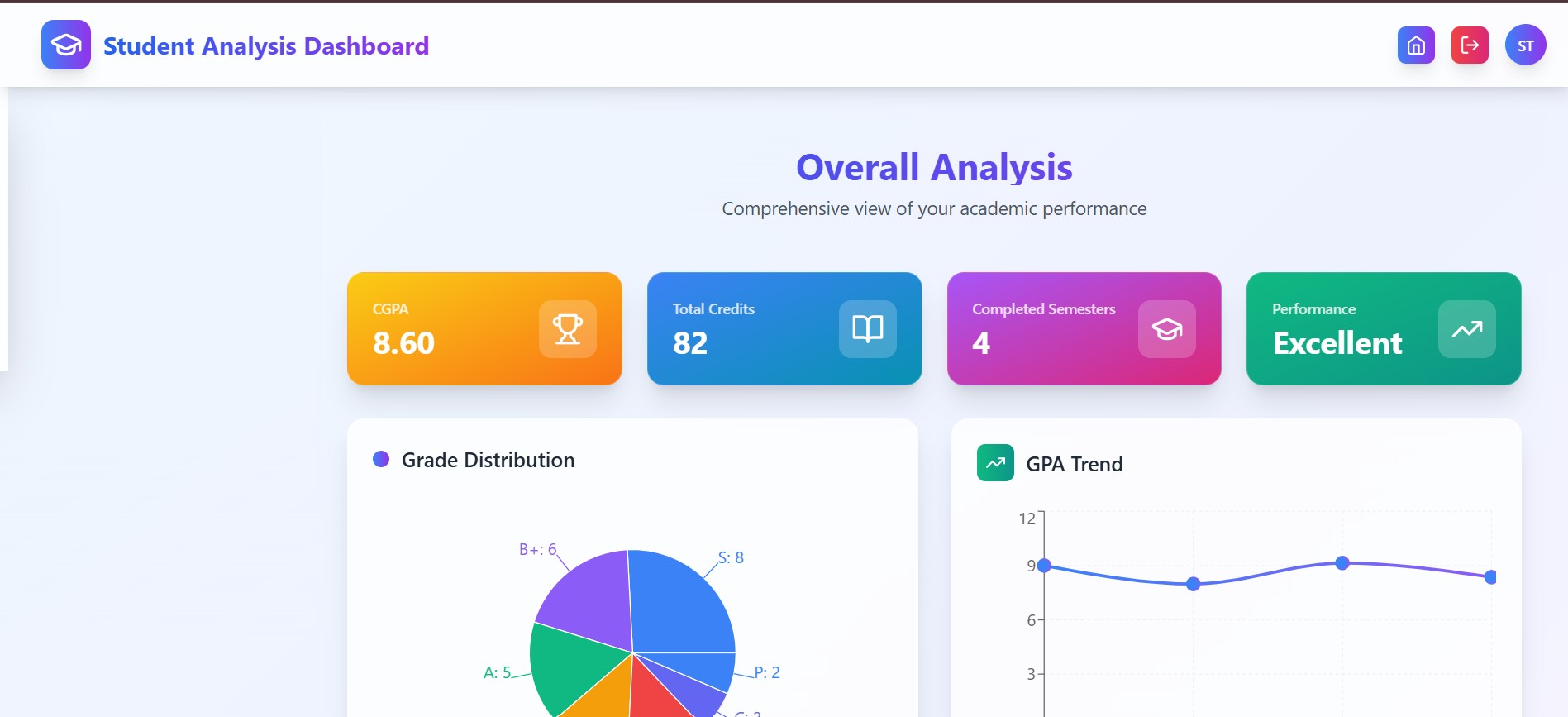Click the 6 y-axis label
1568x717 pixels.
(1031, 620)
